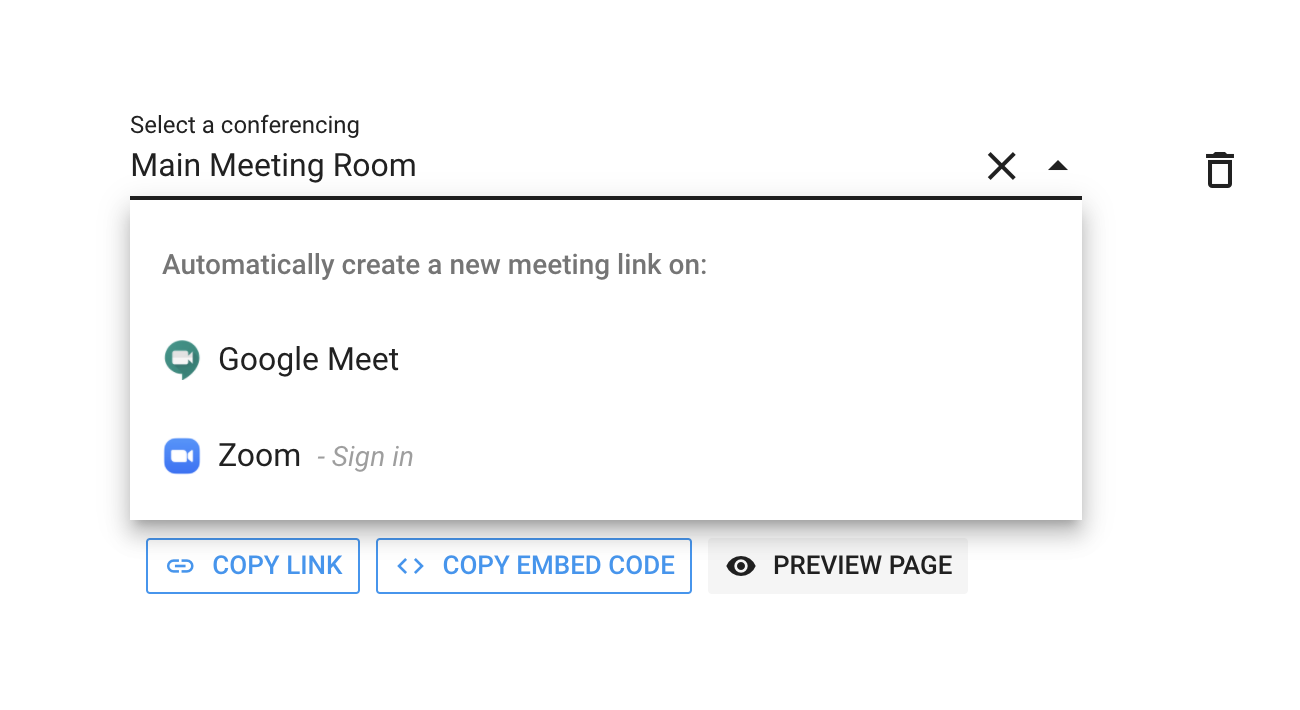
Task: Click the COPY LINK label text
Action: click(x=278, y=566)
